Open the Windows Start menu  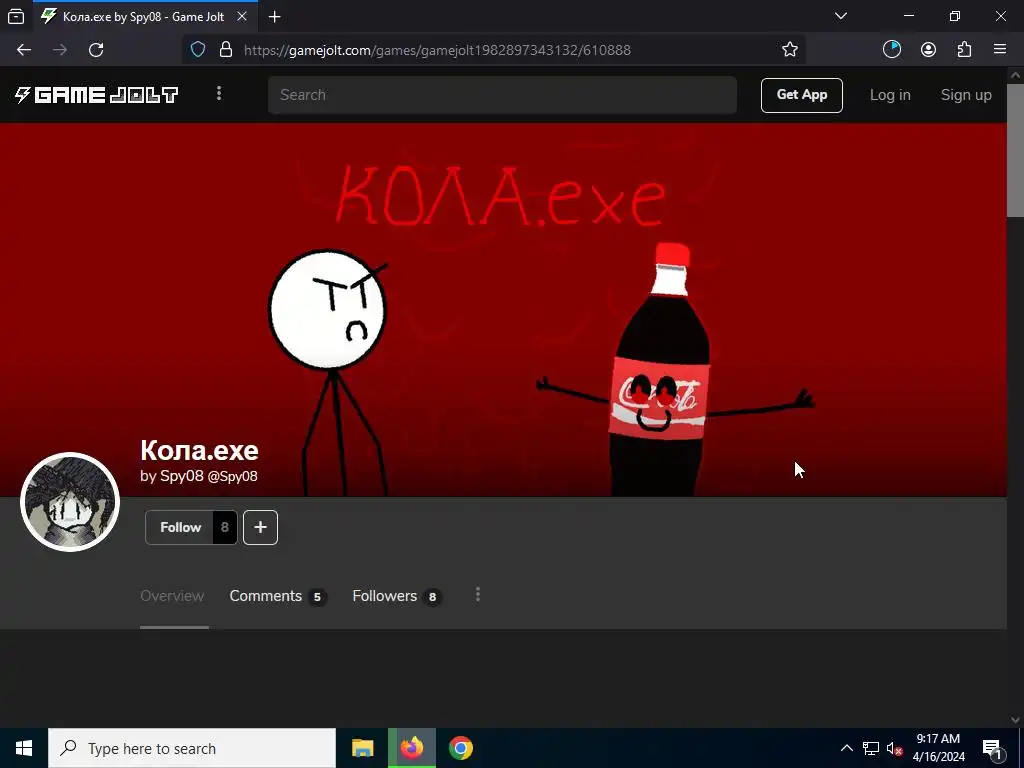pyautogui.click(x=24, y=748)
